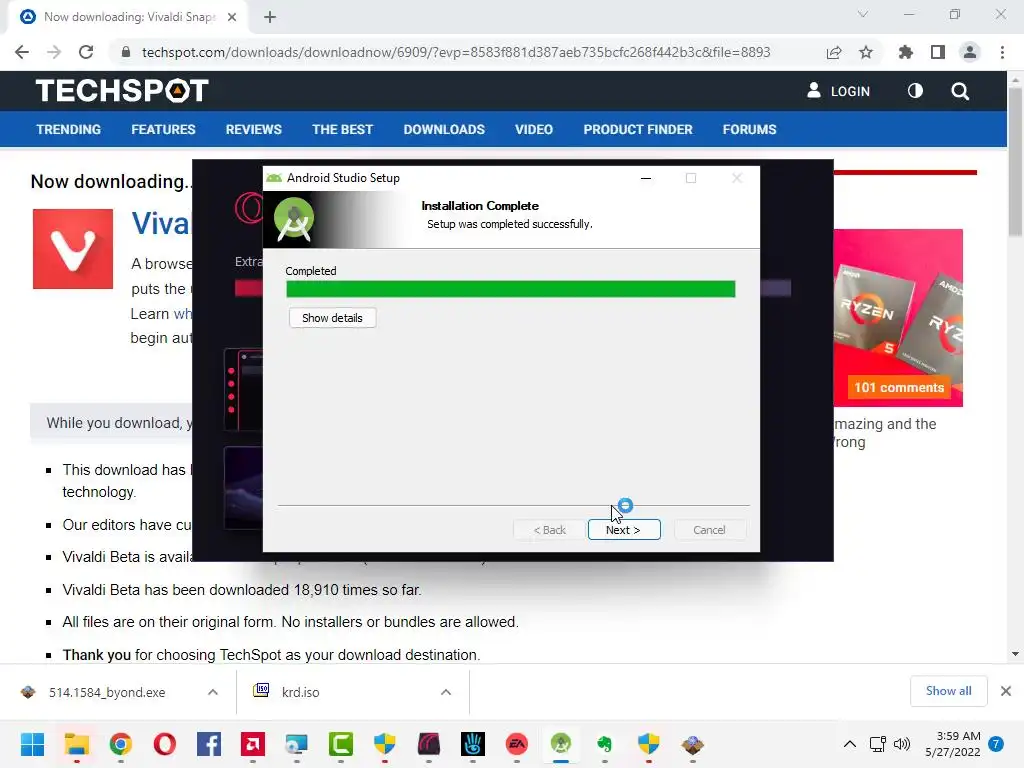This screenshot has width=1024, height=768.
Task: Open Android Studio taskbar icon
Action: tap(560, 744)
